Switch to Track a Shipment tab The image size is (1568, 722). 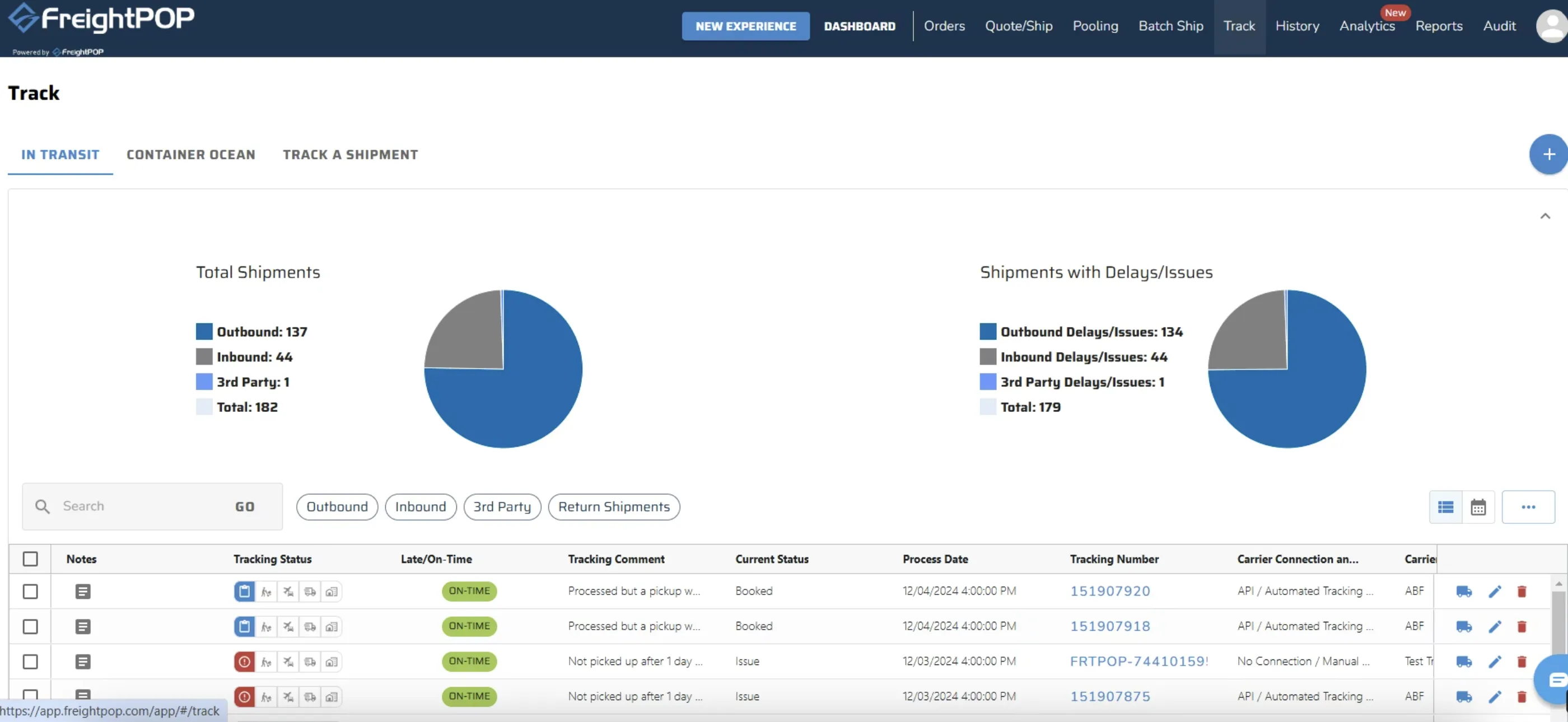pyautogui.click(x=350, y=154)
